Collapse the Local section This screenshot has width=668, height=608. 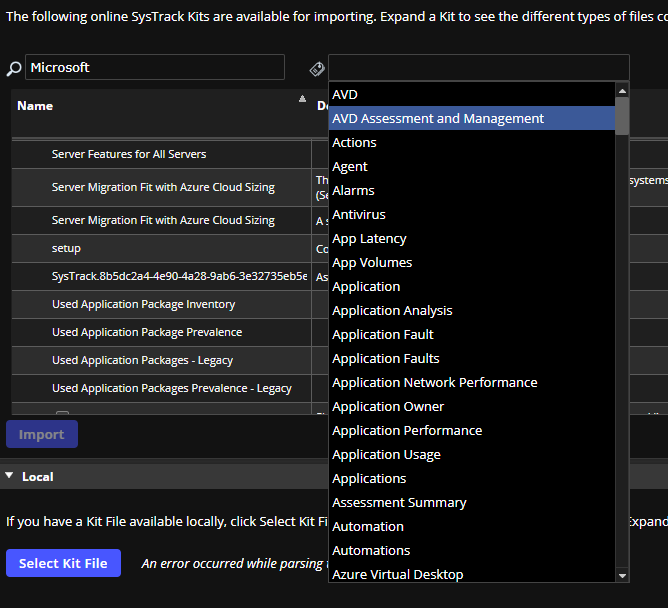click(x=10, y=477)
